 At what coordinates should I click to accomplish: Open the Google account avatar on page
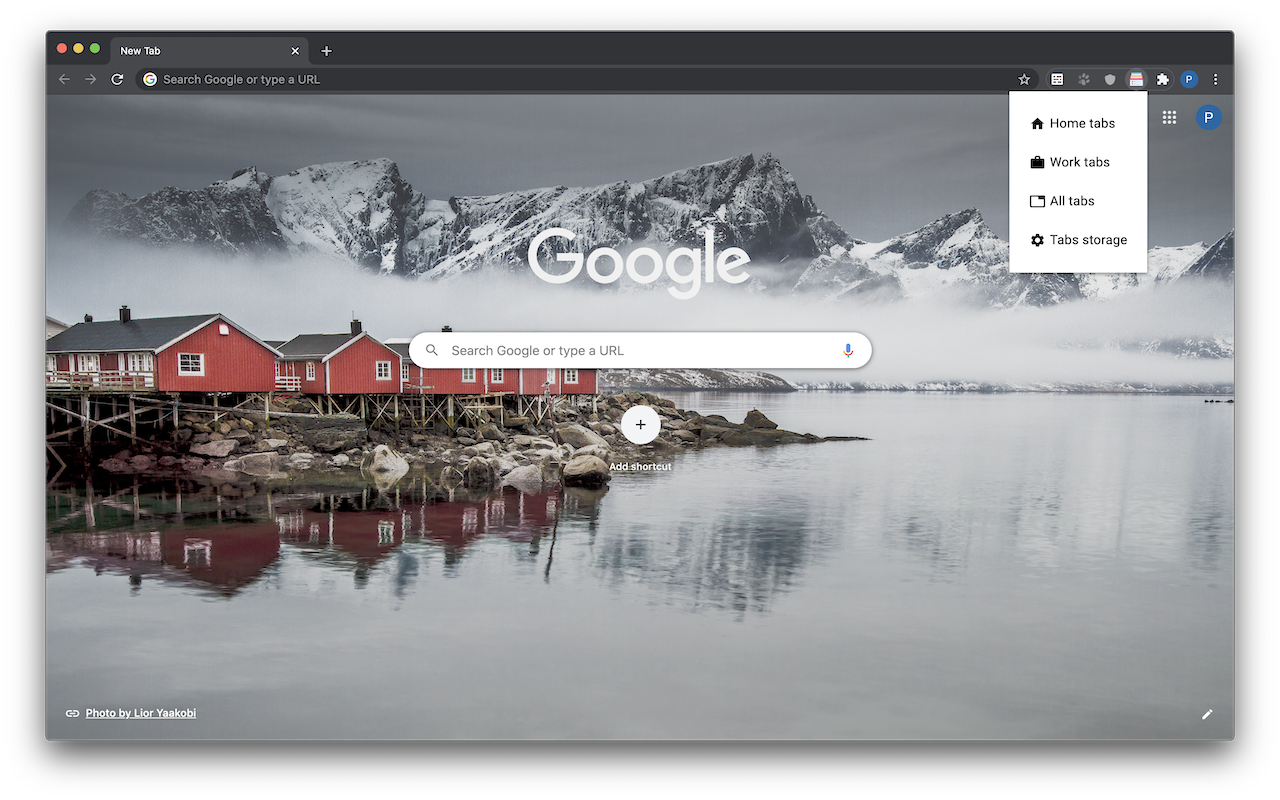(x=1209, y=118)
